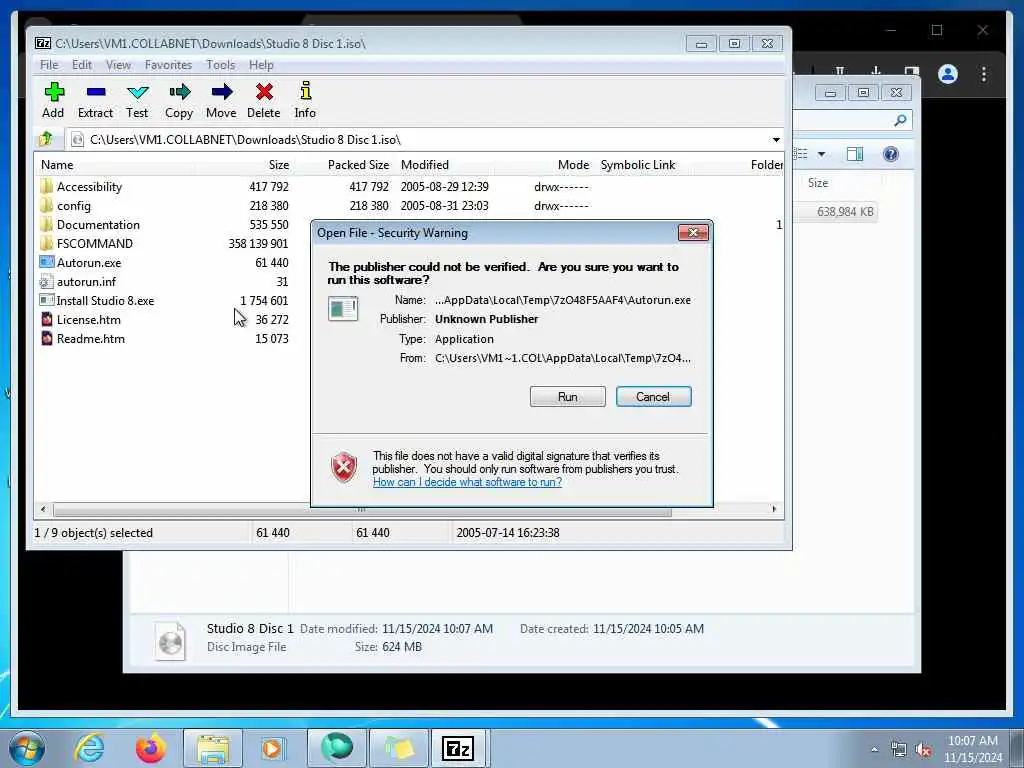The height and width of the screenshot is (768, 1024).
Task: Open Windows Explorer from taskbar
Action: 213,748
